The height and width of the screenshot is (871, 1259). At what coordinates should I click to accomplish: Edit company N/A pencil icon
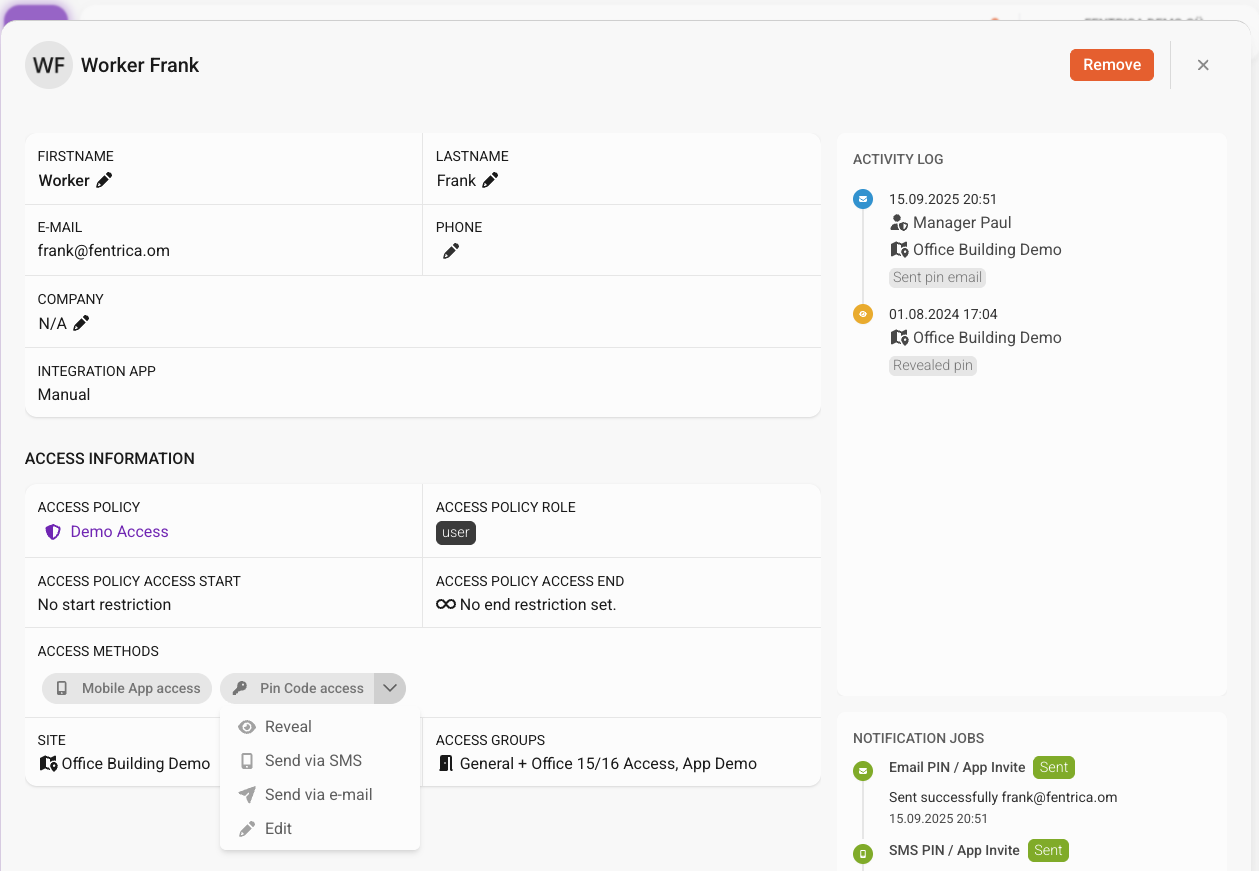tap(81, 323)
